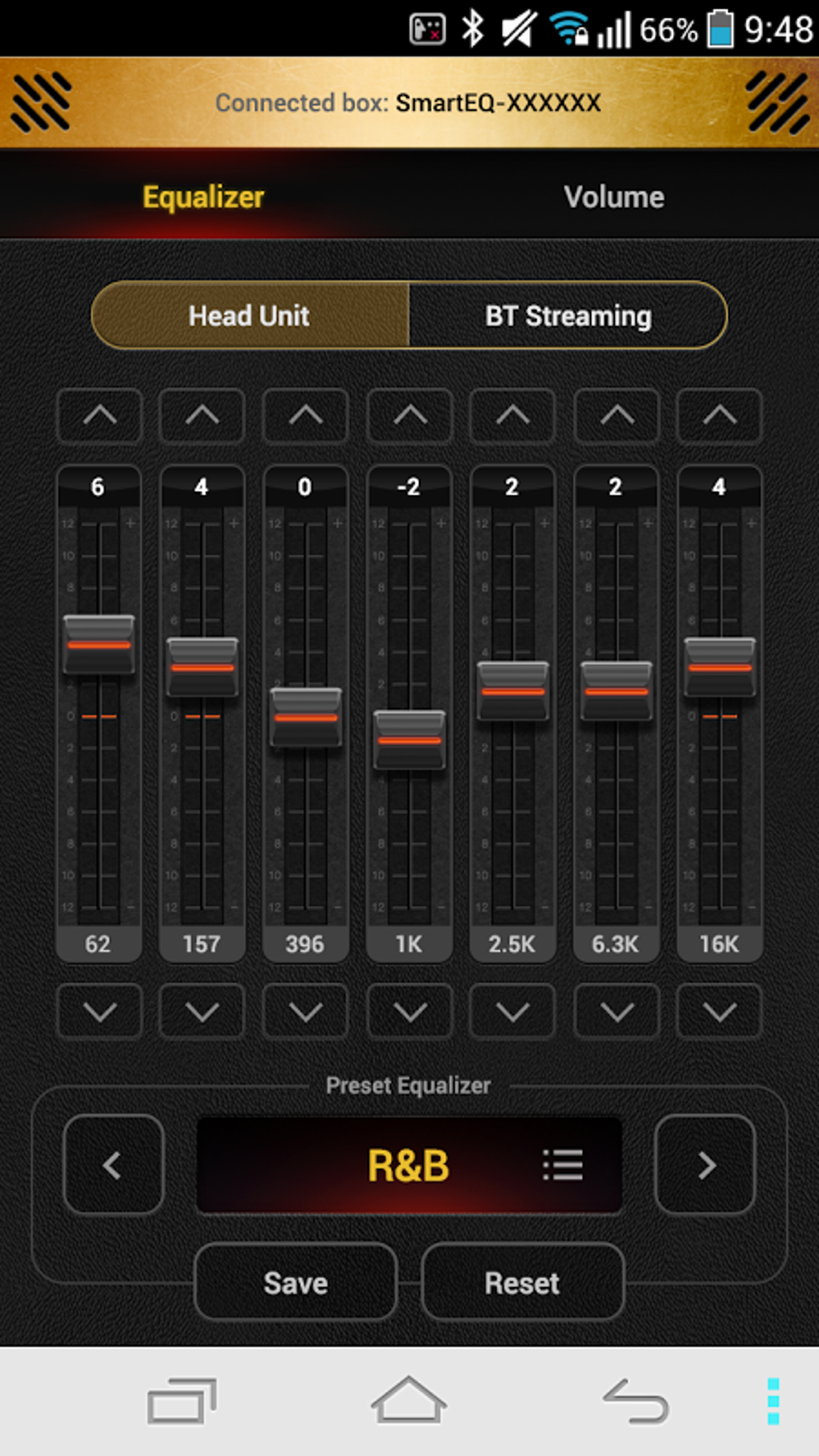This screenshot has height=1456, width=819.
Task: Open the R&B preset selector
Action: tap(409, 1165)
